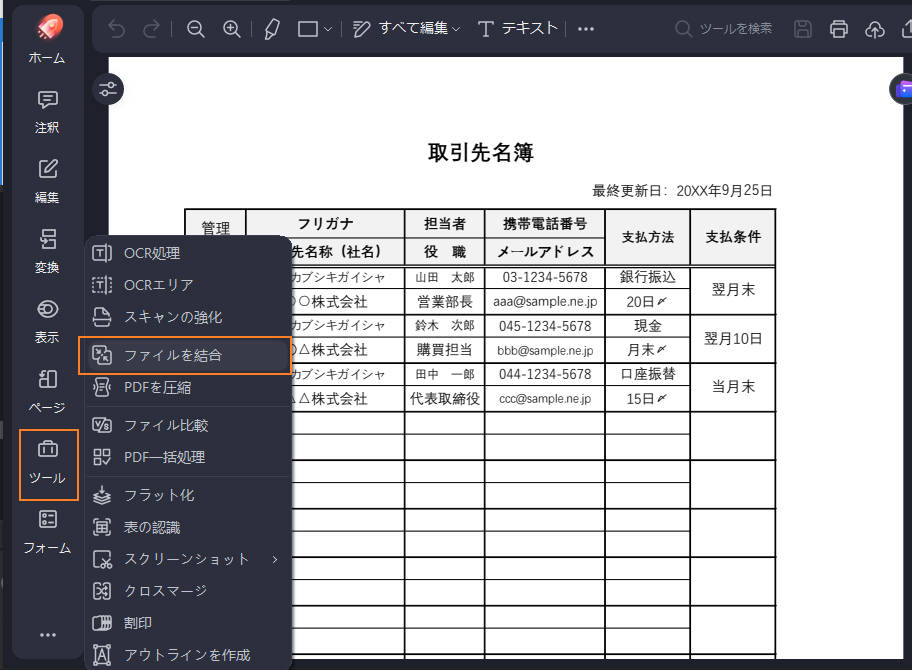Select the highlighter annotation tool
The width and height of the screenshot is (912, 670).
click(272, 28)
